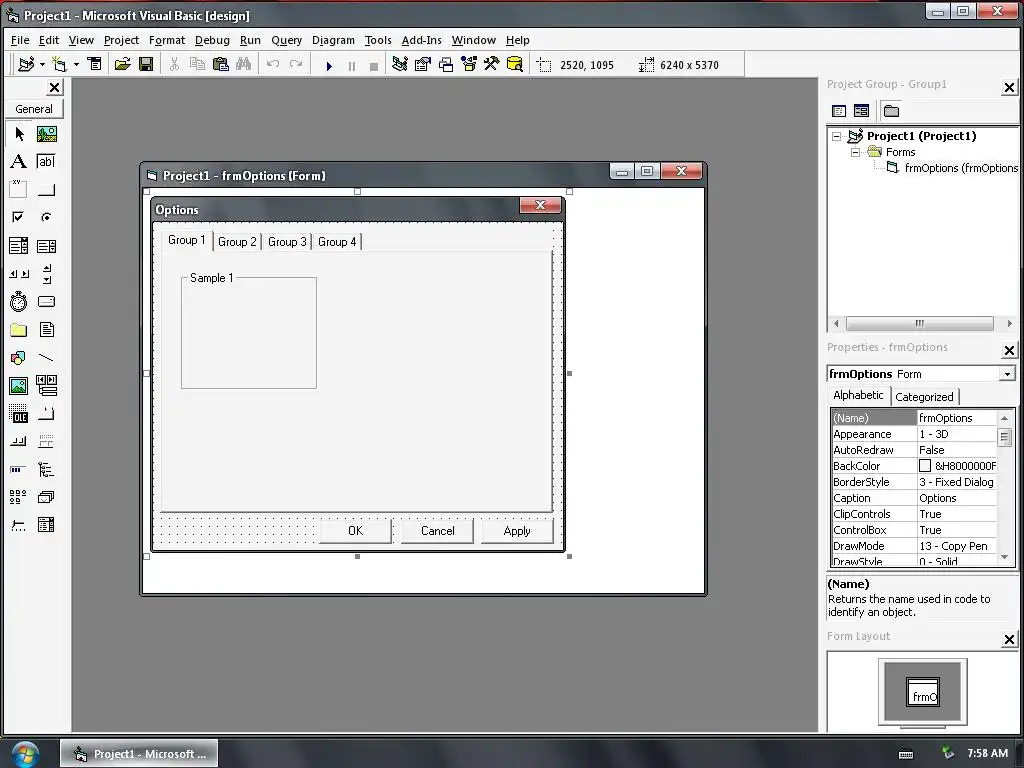Viewport: 1024px width, 768px height.
Task: Start the program with Run arrow
Action: [329, 65]
